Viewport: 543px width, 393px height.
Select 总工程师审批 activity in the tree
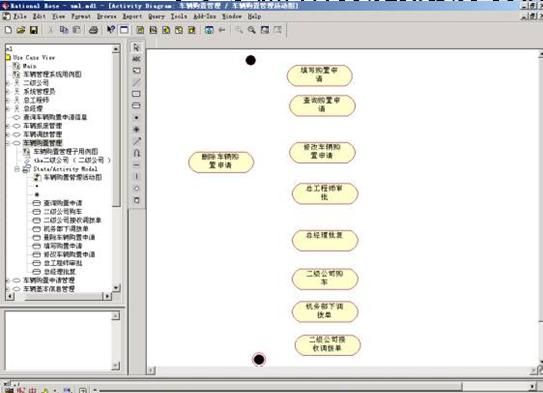click(x=63, y=263)
